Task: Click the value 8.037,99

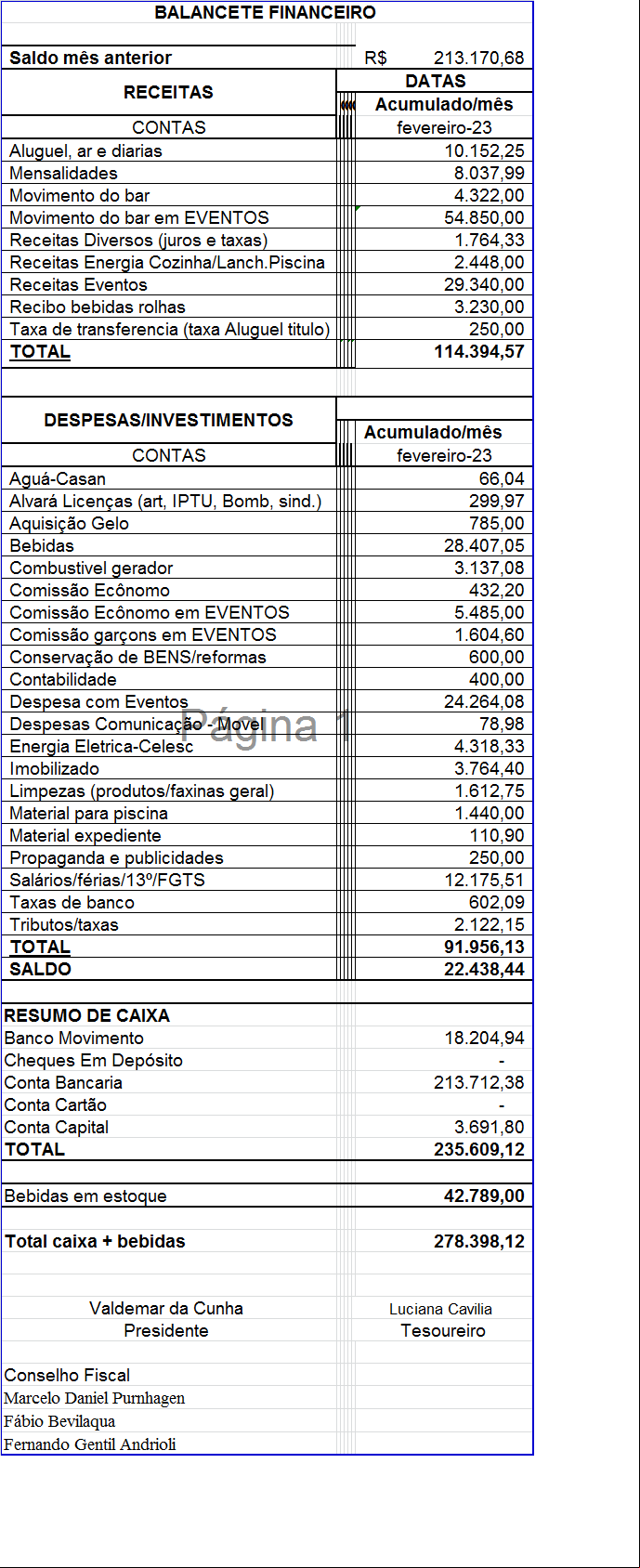Action: (x=489, y=173)
